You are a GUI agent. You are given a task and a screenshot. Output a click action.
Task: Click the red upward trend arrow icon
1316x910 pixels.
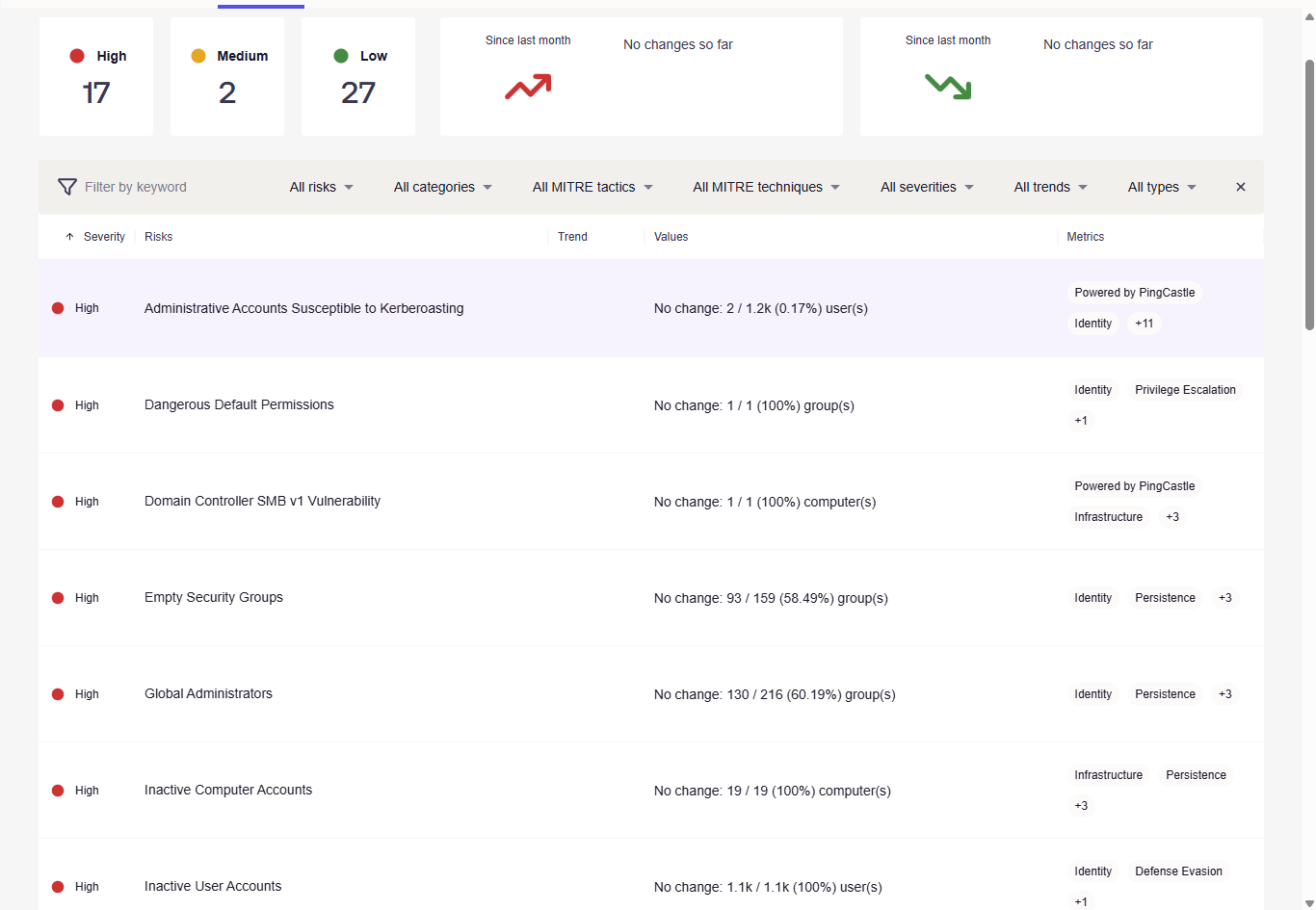[528, 87]
